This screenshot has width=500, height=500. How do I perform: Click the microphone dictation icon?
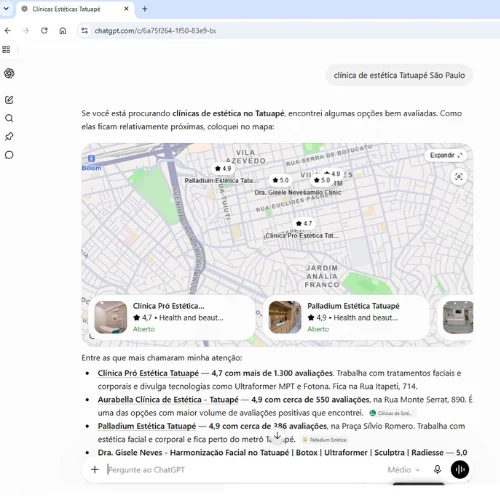pos(438,470)
